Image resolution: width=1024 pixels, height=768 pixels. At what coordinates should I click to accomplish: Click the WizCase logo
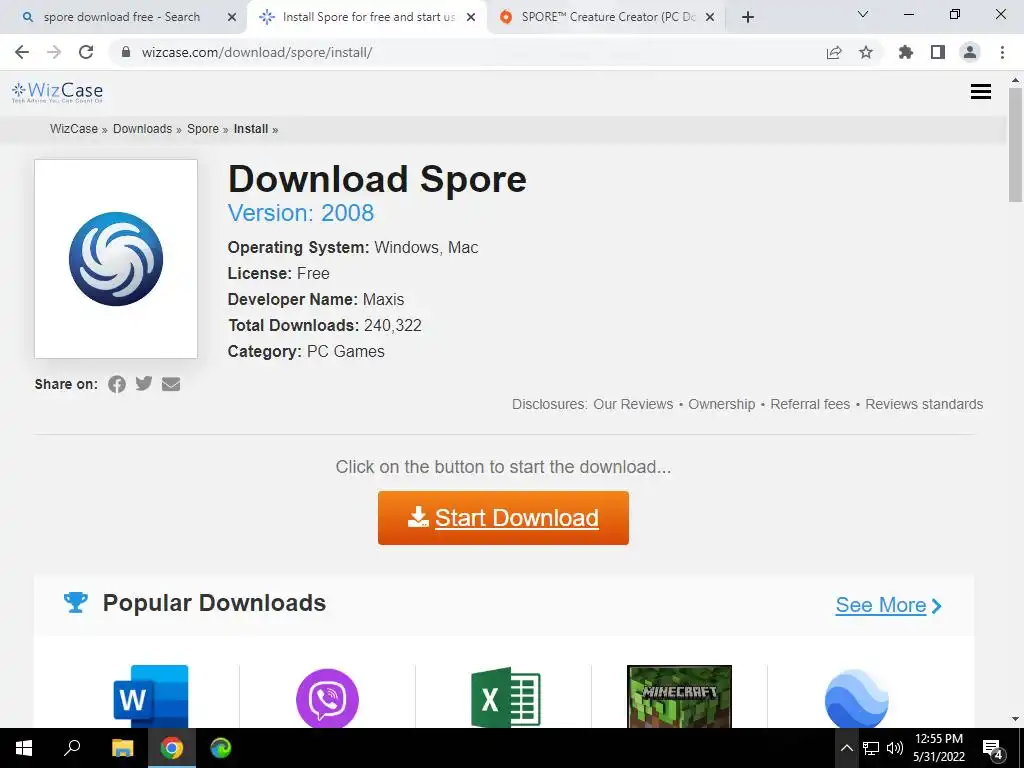pos(57,92)
